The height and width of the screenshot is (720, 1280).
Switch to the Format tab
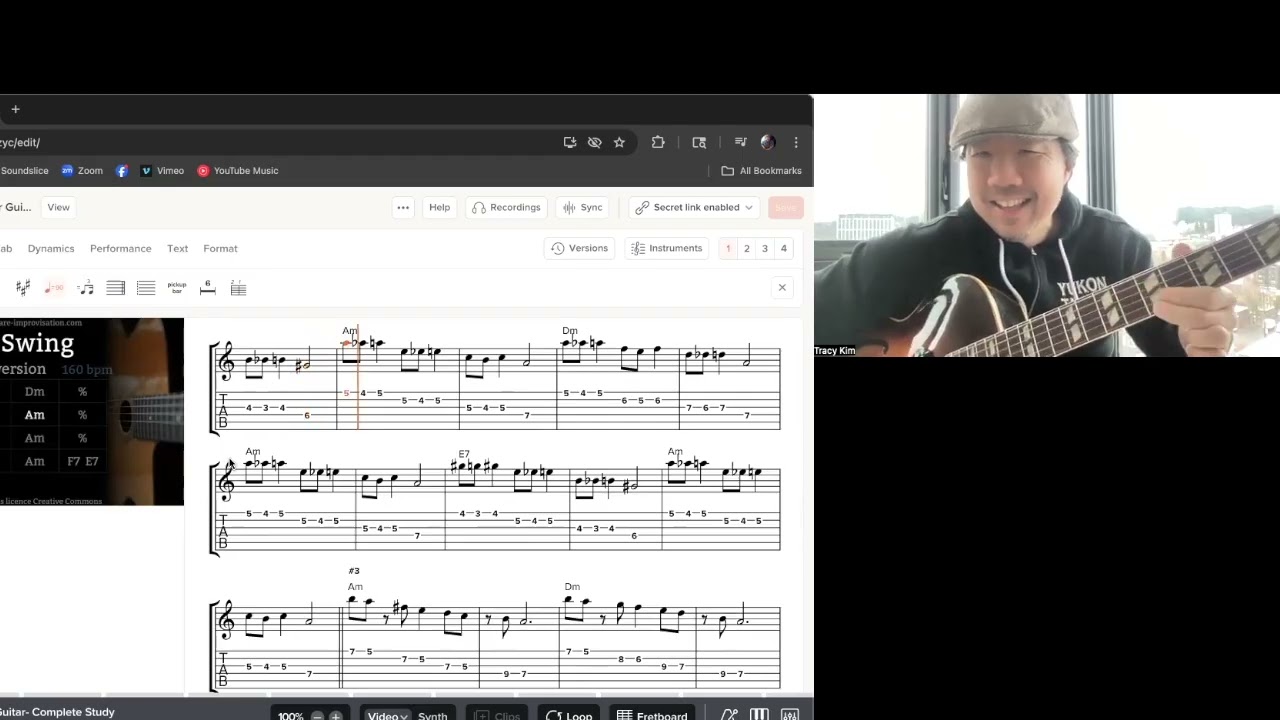pyautogui.click(x=220, y=248)
